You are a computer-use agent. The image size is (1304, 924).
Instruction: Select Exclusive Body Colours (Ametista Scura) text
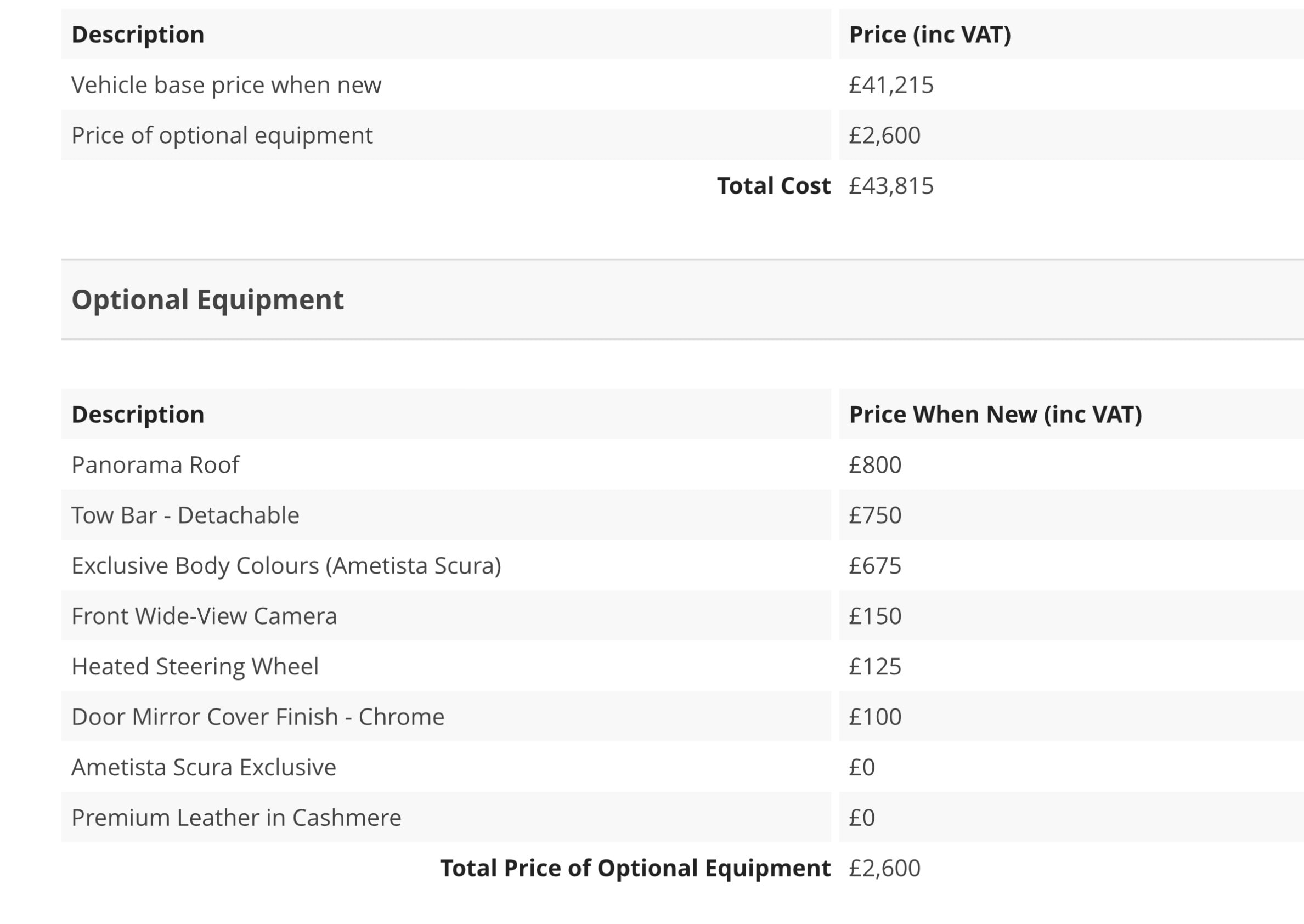(286, 566)
